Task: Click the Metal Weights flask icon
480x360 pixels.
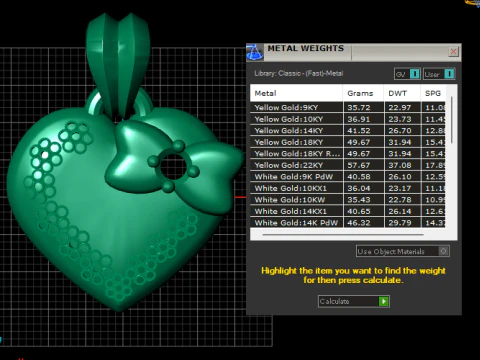Action: click(255, 52)
